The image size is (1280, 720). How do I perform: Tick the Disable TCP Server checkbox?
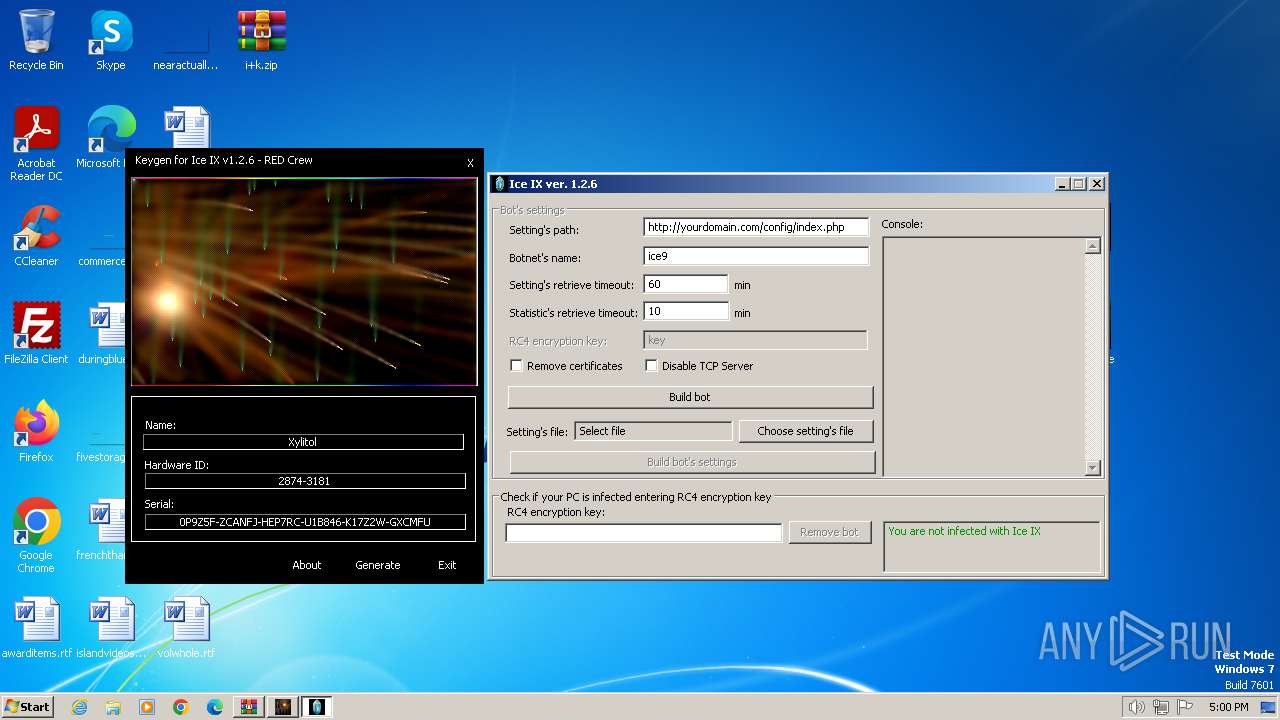[651, 366]
